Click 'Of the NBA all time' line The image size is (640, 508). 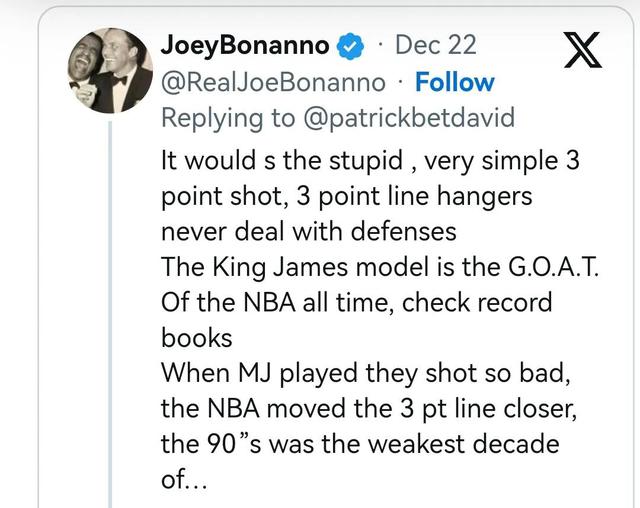tap(356, 304)
